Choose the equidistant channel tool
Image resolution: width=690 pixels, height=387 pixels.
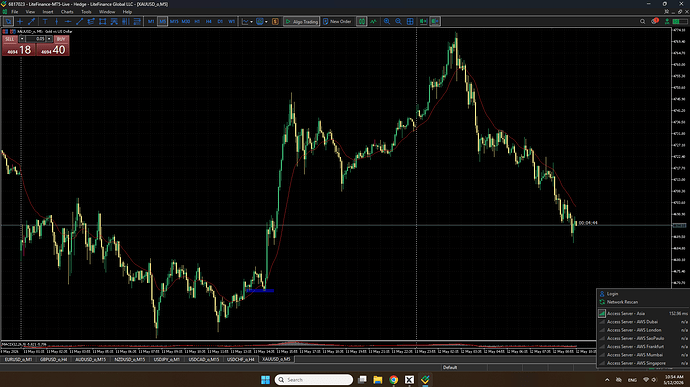(x=91, y=21)
